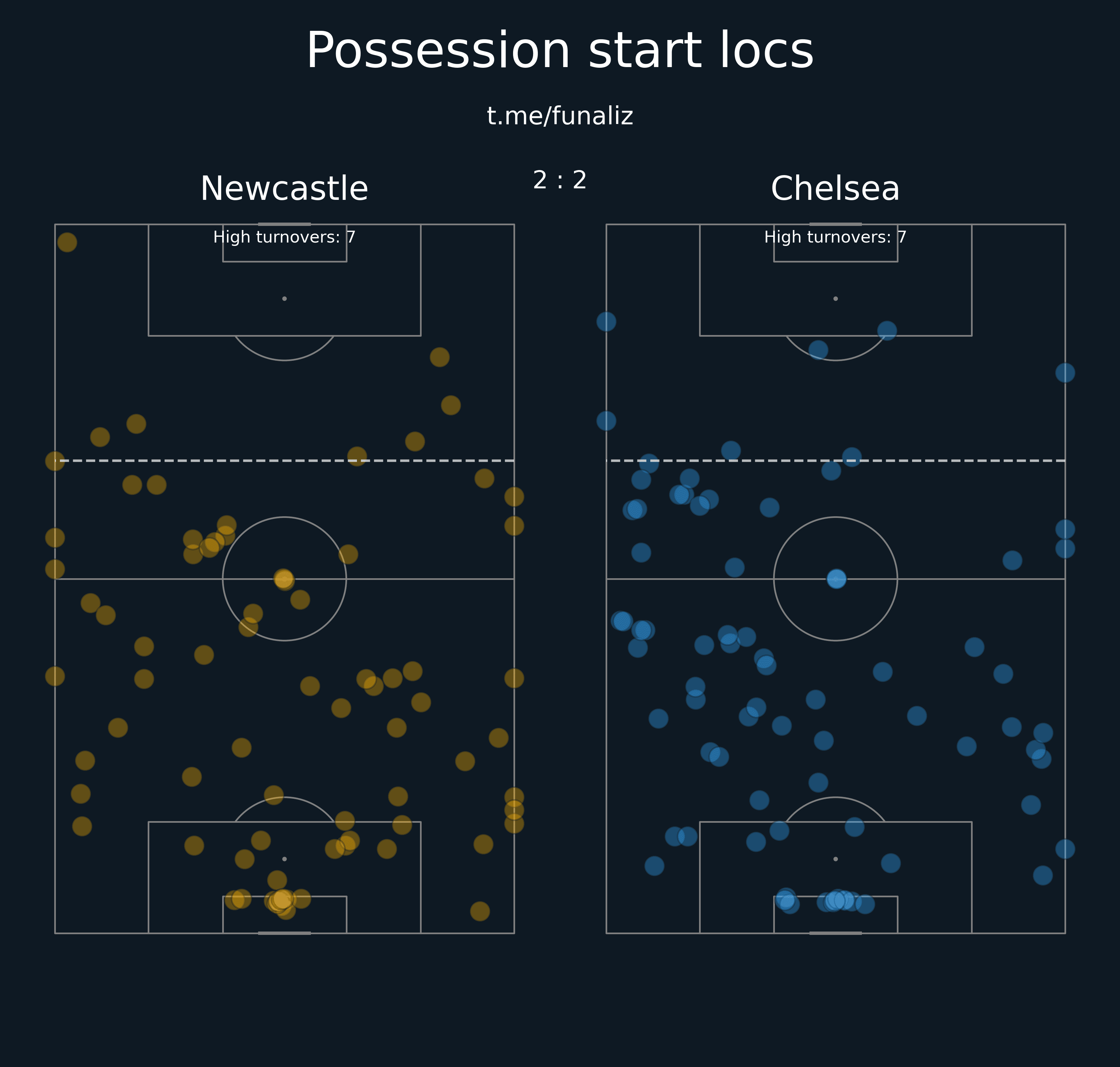Click Newcastle's 'High turnovers: 7' label
Viewport: 1120px width, 1067px height.
tap(284, 237)
